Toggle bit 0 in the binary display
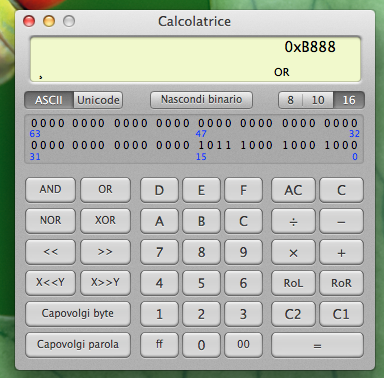This screenshot has height=378, width=384. tap(354, 145)
